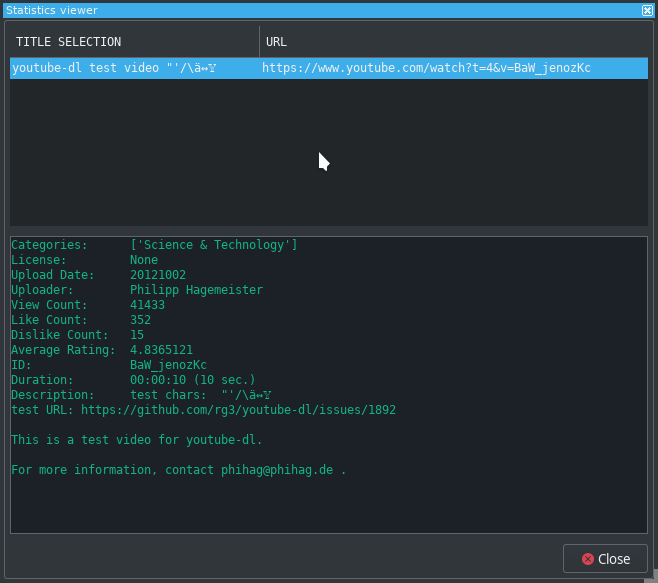Screen dimensions: 658x583
Task: Click the phihag@phihag.de contact line
Action: [x=178, y=470]
